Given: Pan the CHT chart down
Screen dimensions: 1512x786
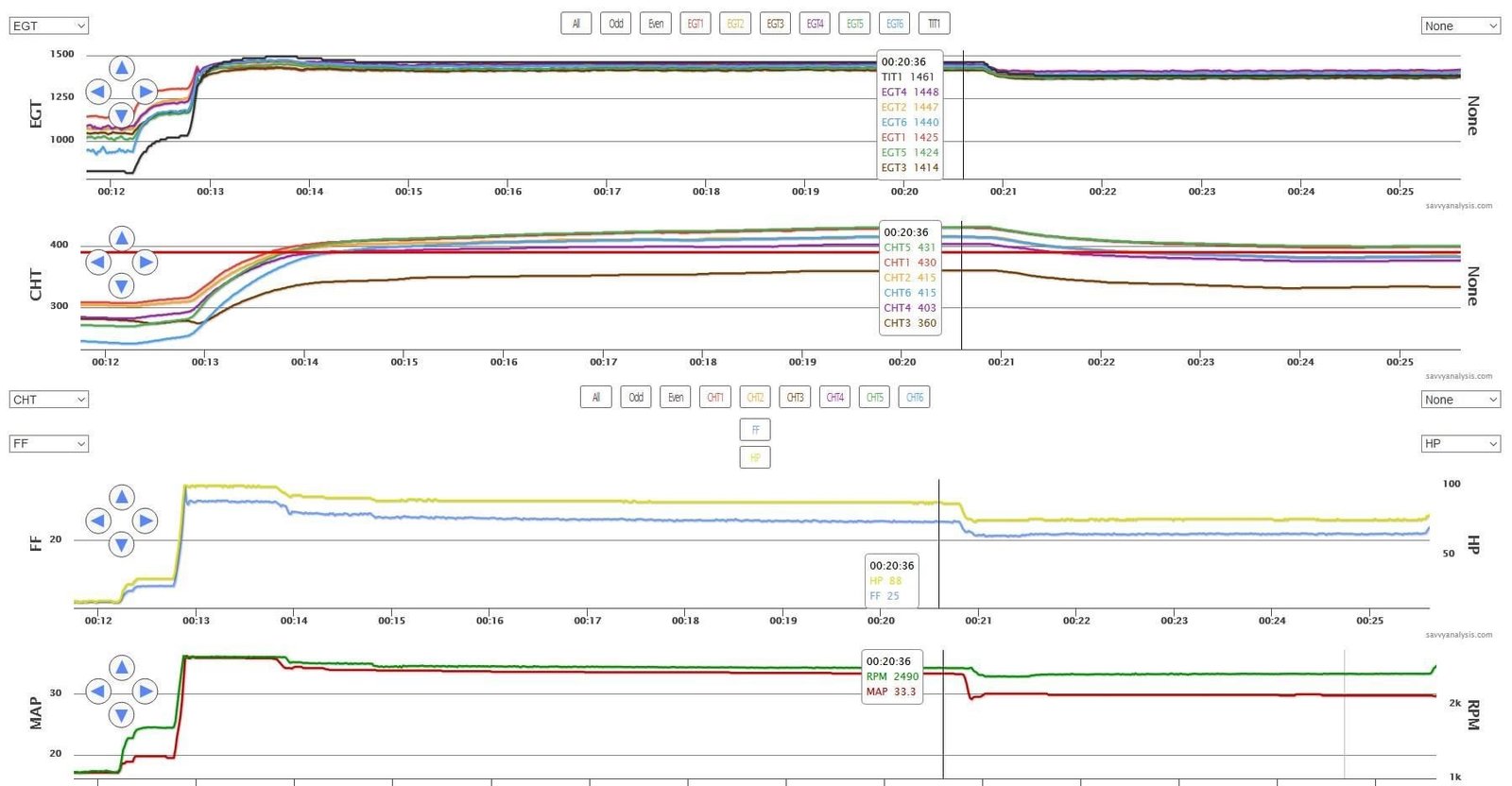Looking at the screenshot, I should click(x=121, y=285).
